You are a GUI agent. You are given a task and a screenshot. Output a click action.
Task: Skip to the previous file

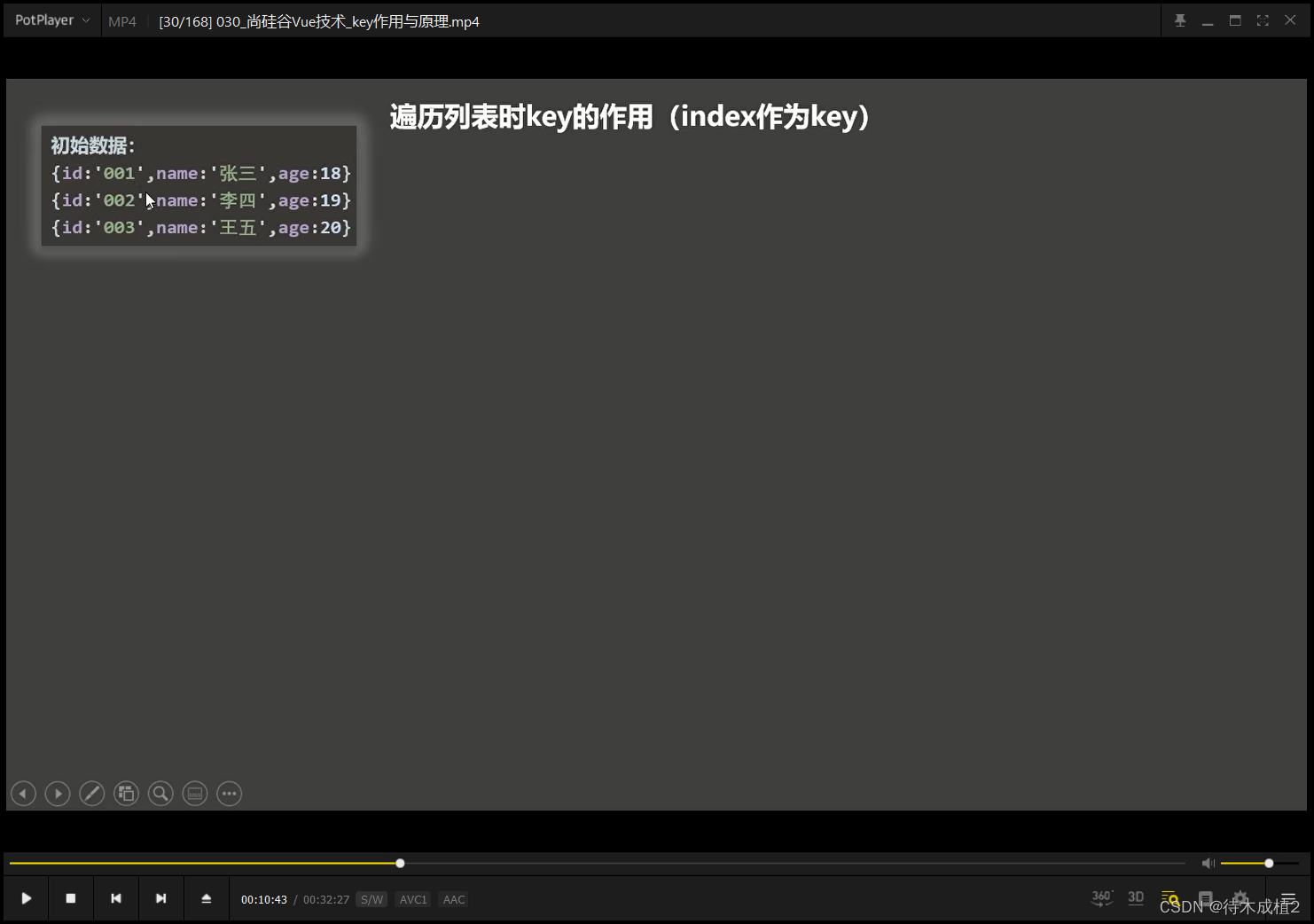[116, 898]
